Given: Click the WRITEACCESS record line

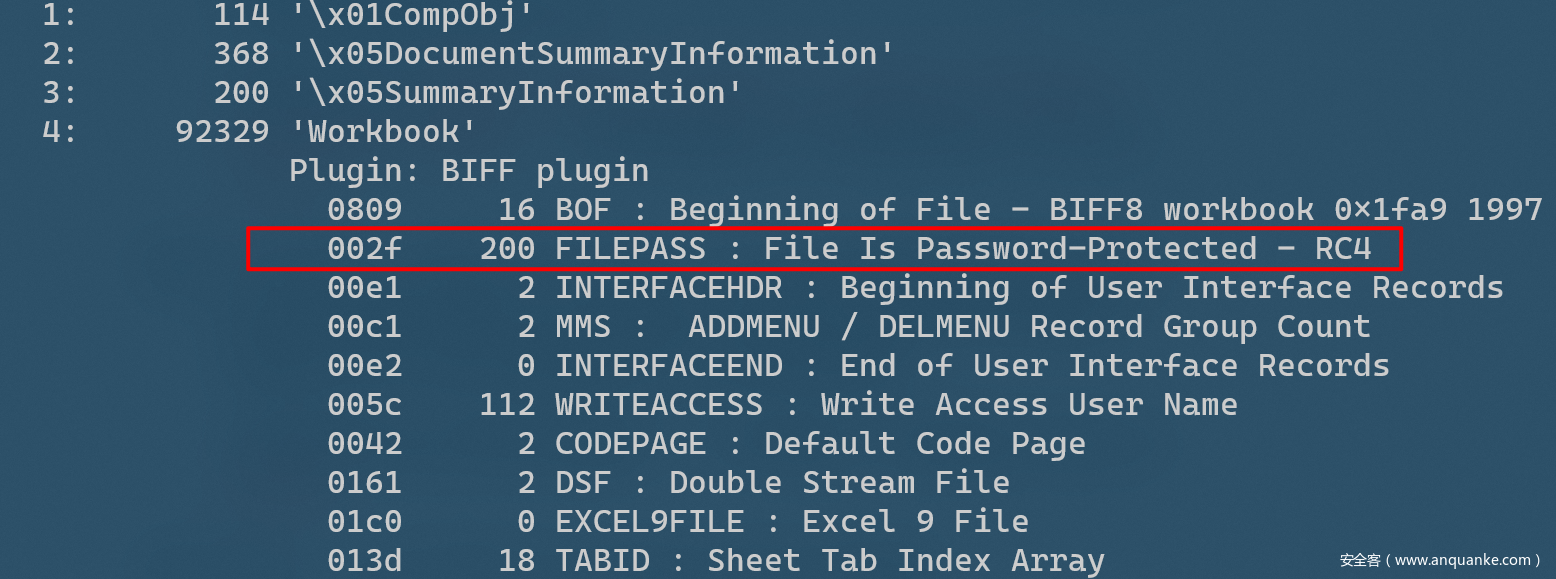Looking at the screenshot, I should click(782, 405).
